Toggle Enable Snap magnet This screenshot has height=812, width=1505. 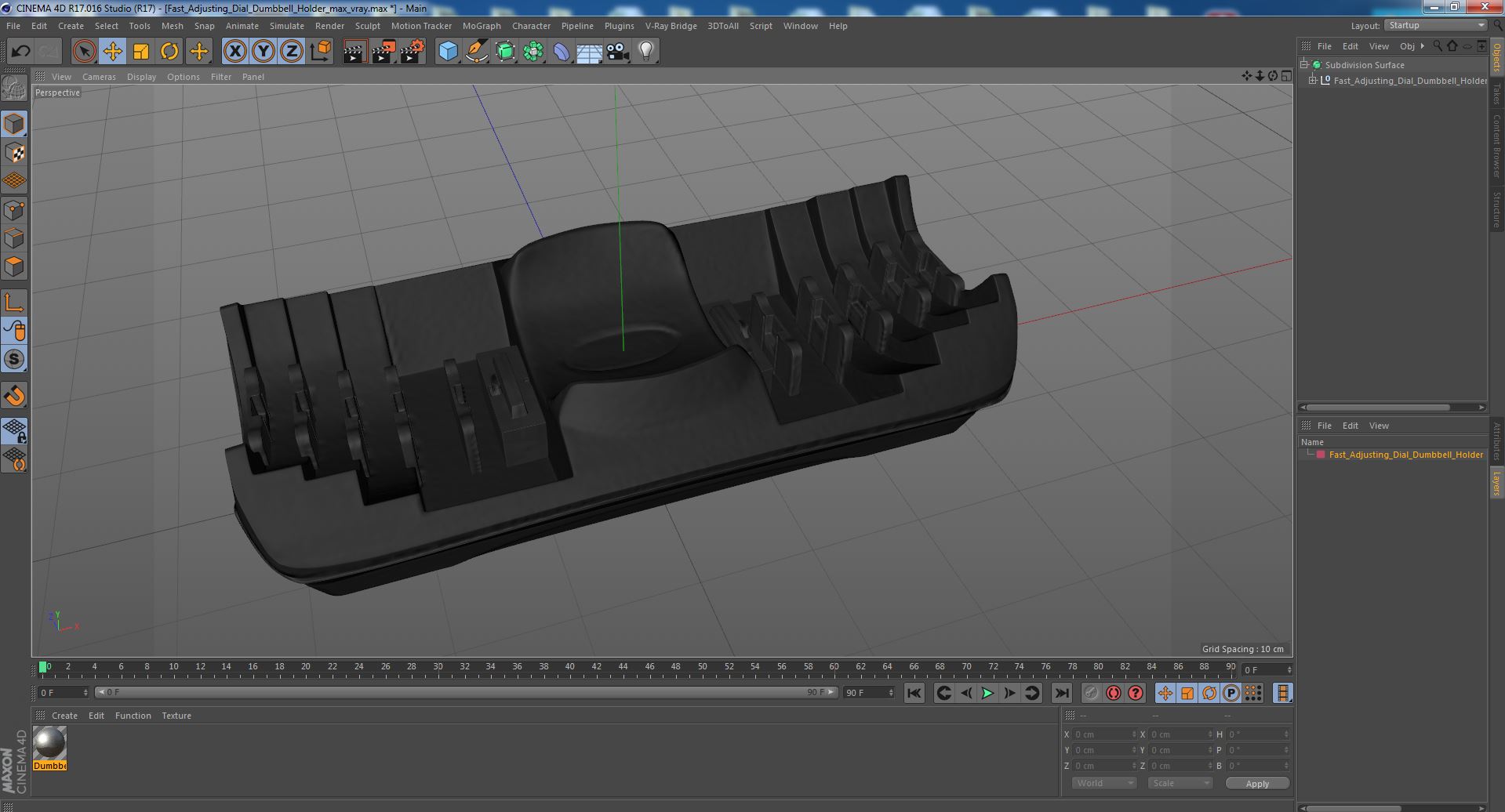(14, 396)
